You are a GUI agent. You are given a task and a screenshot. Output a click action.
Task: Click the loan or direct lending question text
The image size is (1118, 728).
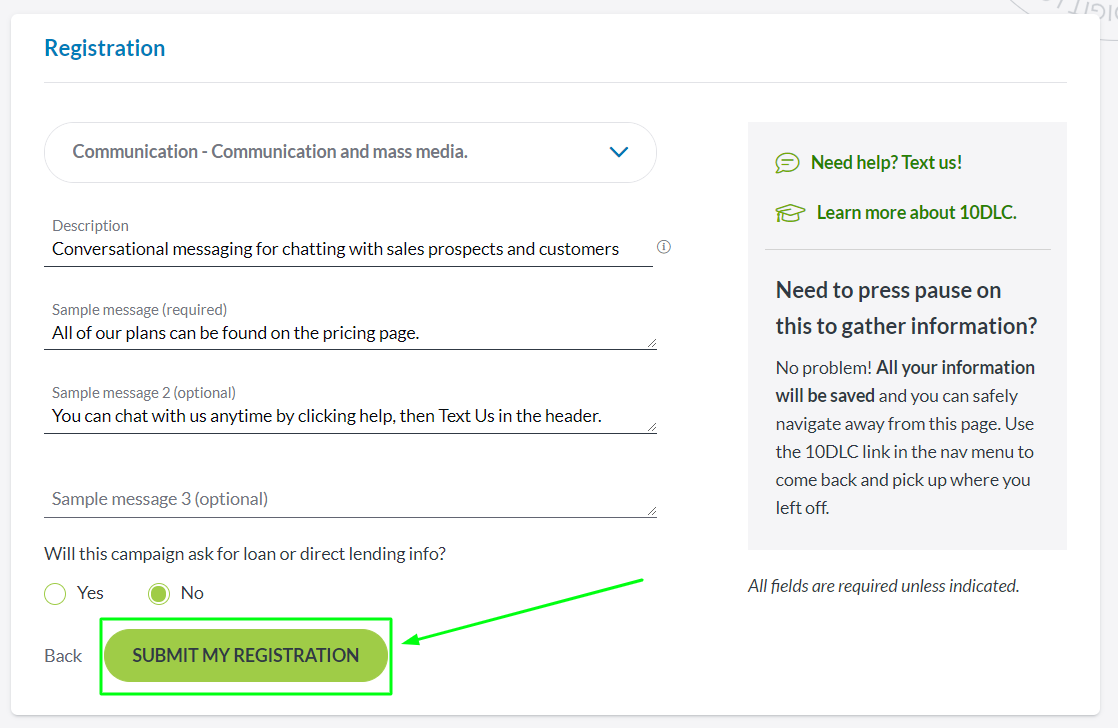pos(244,553)
